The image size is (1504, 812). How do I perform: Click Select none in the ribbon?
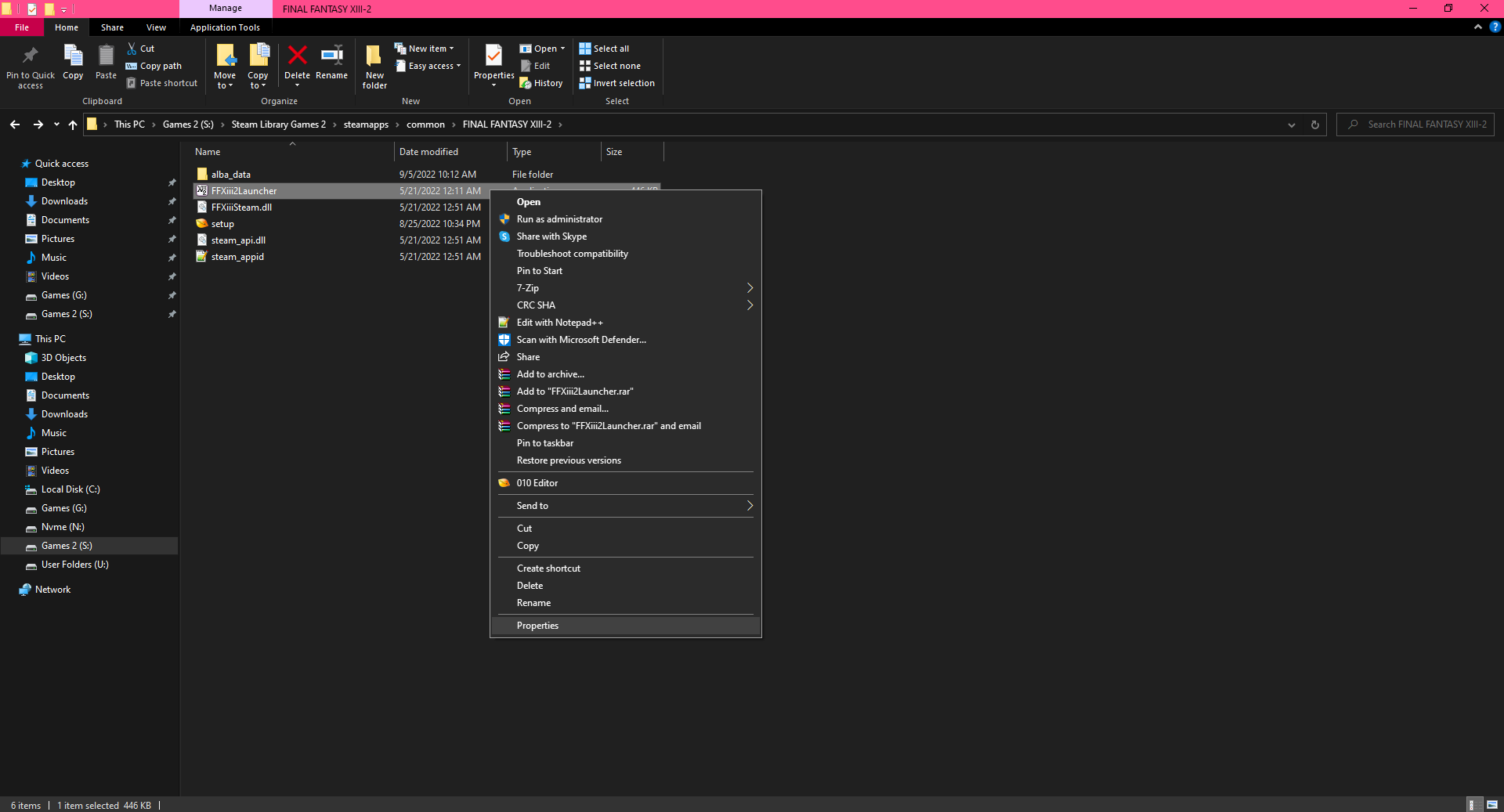tap(610, 66)
